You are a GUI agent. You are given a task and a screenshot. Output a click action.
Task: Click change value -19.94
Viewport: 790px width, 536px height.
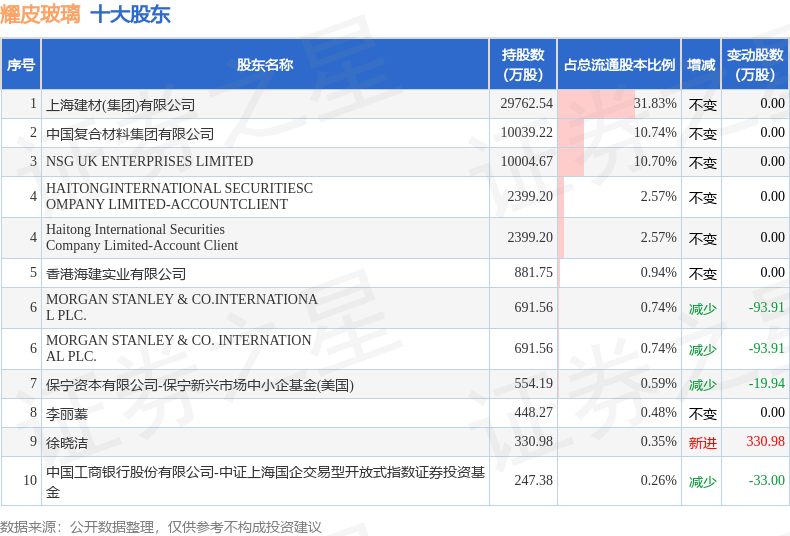pos(766,383)
